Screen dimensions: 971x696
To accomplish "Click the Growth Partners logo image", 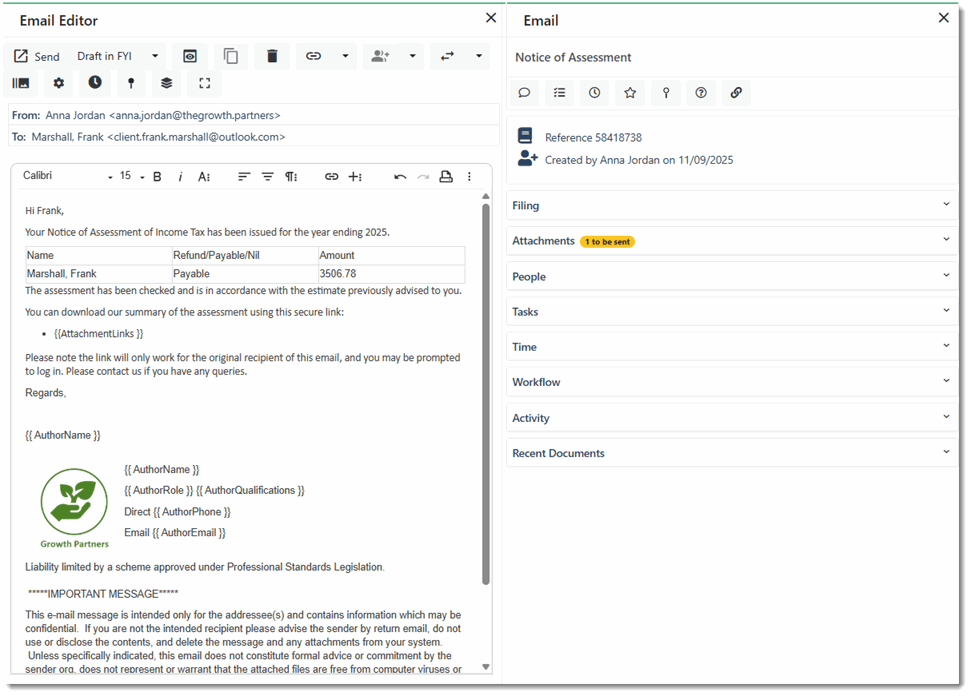I will pos(74,508).
